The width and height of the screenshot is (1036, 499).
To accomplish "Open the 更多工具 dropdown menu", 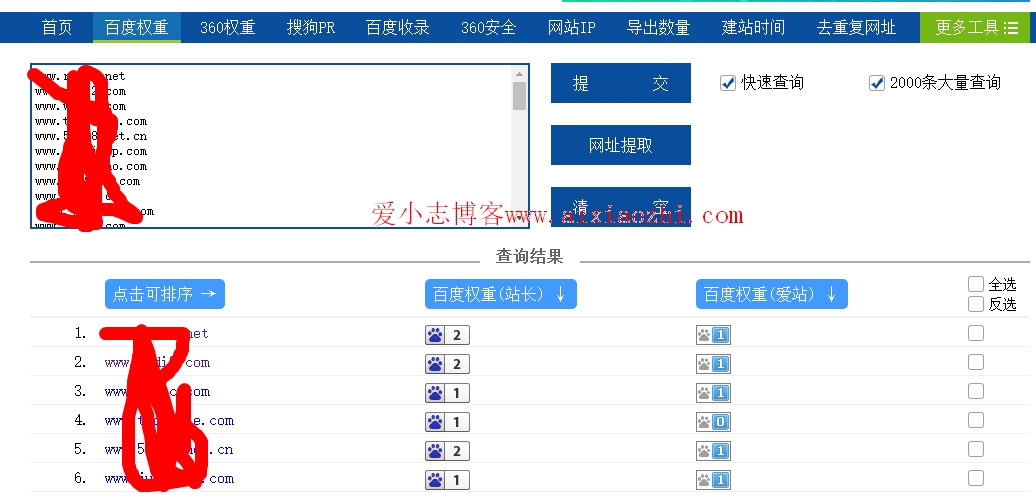I will coord(977,28).
